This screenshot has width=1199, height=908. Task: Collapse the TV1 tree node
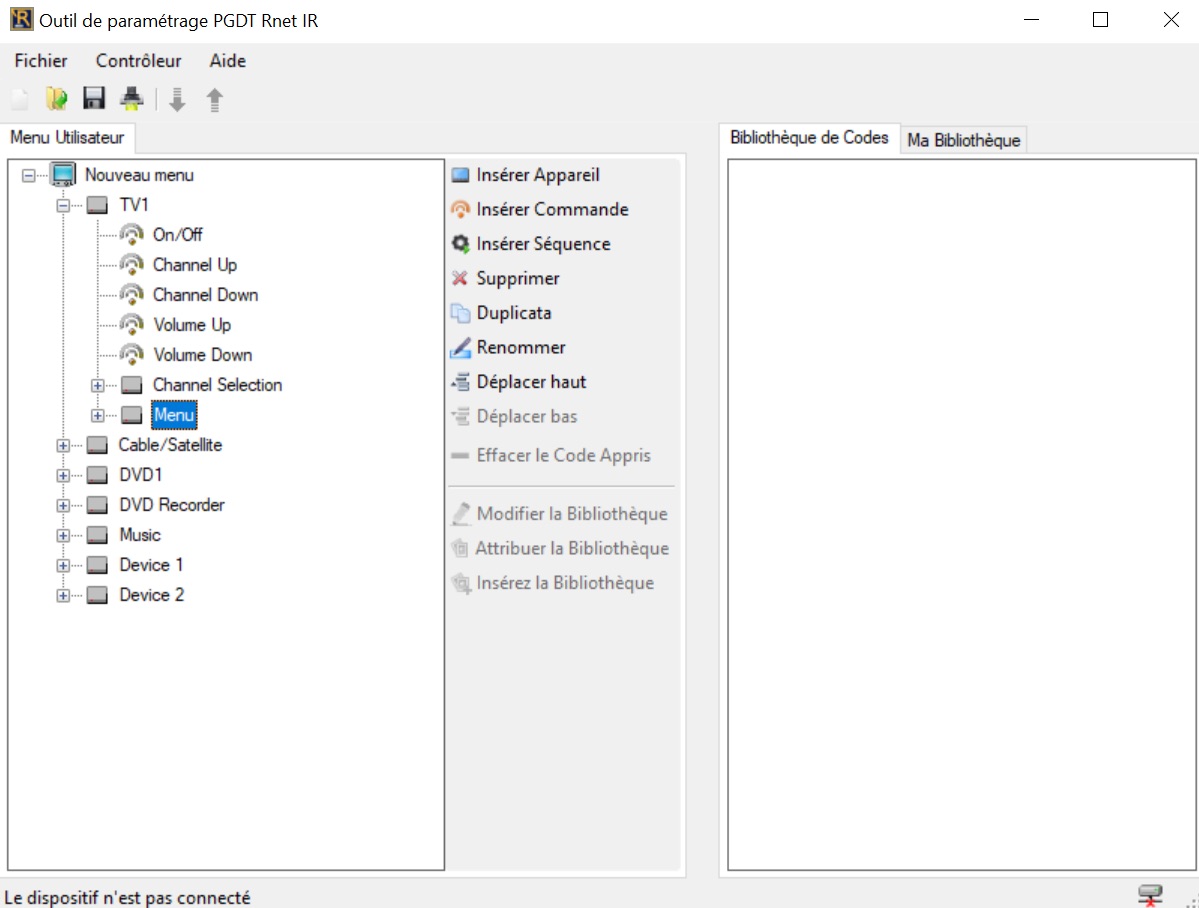64,205
